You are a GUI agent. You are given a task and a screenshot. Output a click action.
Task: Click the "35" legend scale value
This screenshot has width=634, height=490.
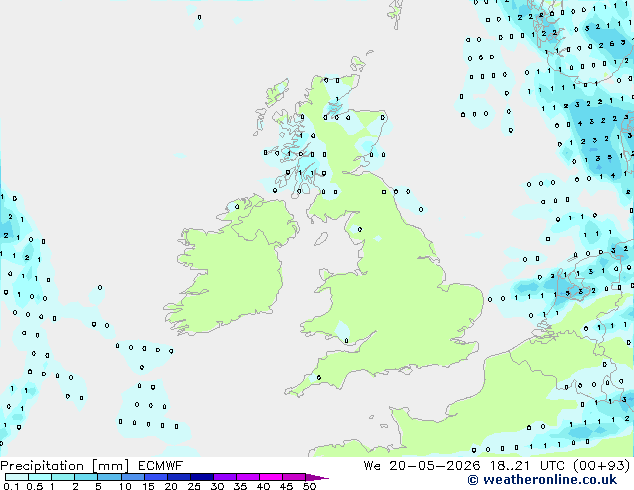(240, 486)
